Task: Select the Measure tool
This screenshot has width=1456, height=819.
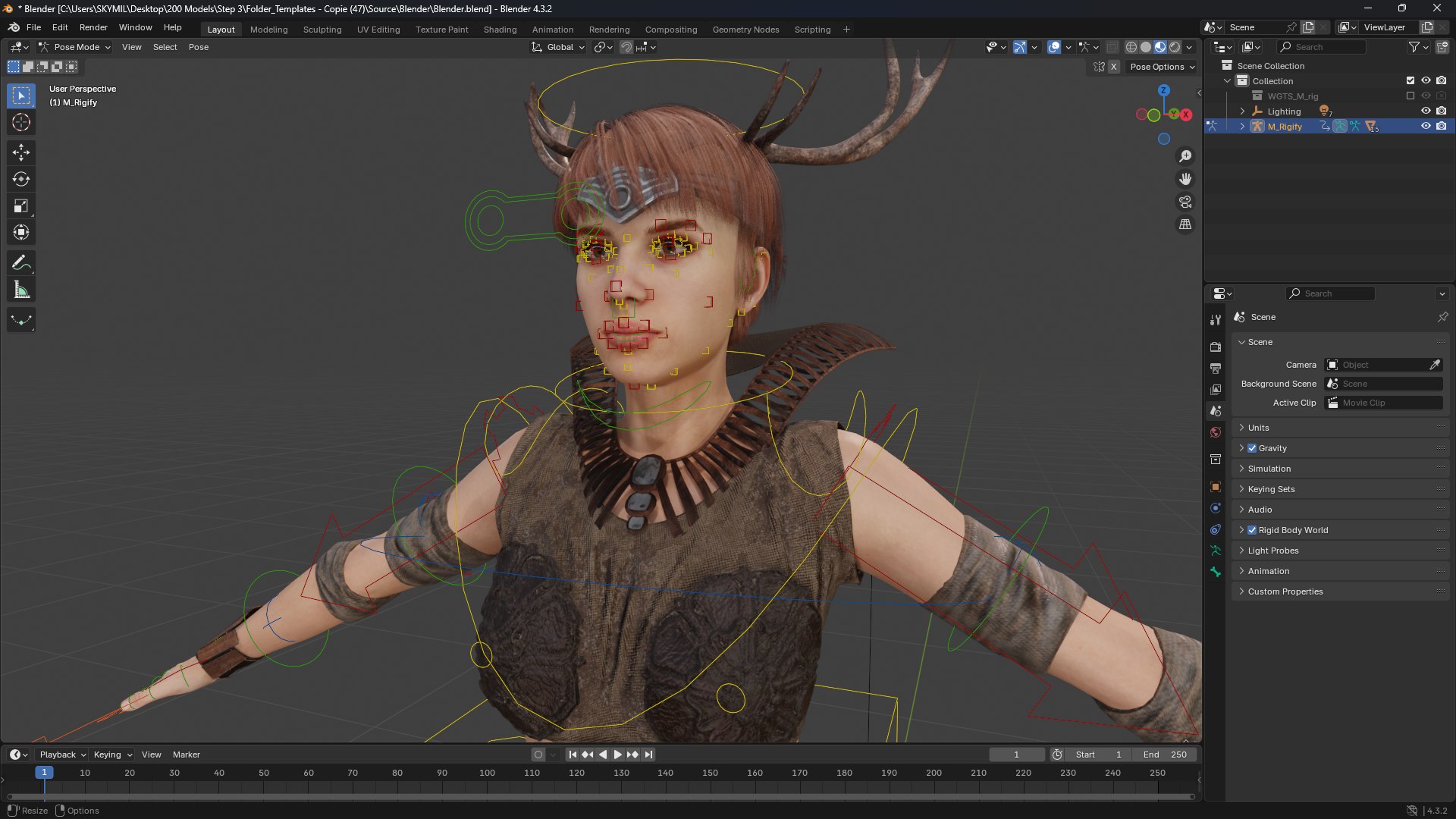Action: point(21,290)
